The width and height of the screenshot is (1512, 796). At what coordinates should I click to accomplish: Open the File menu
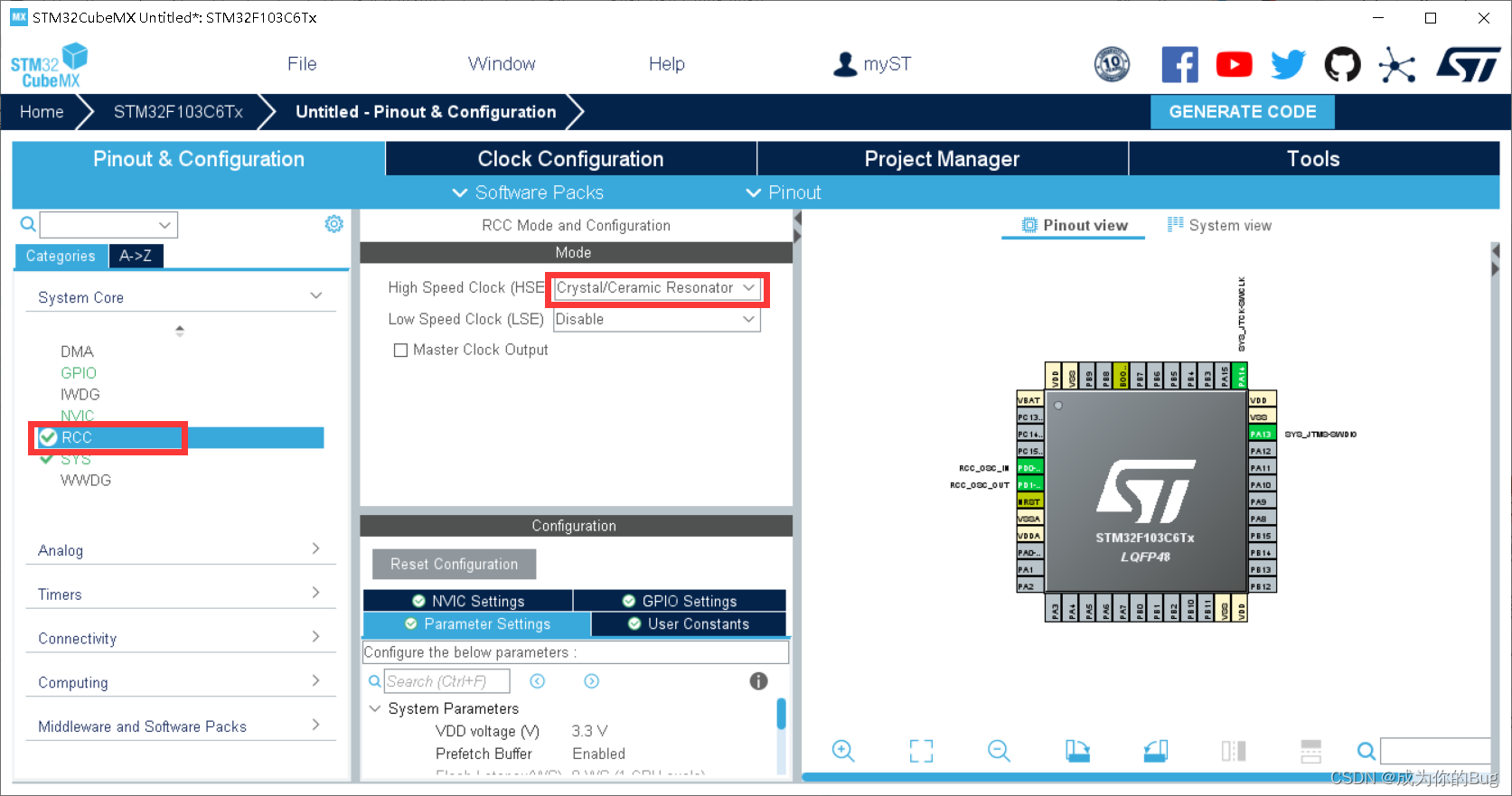302,64
